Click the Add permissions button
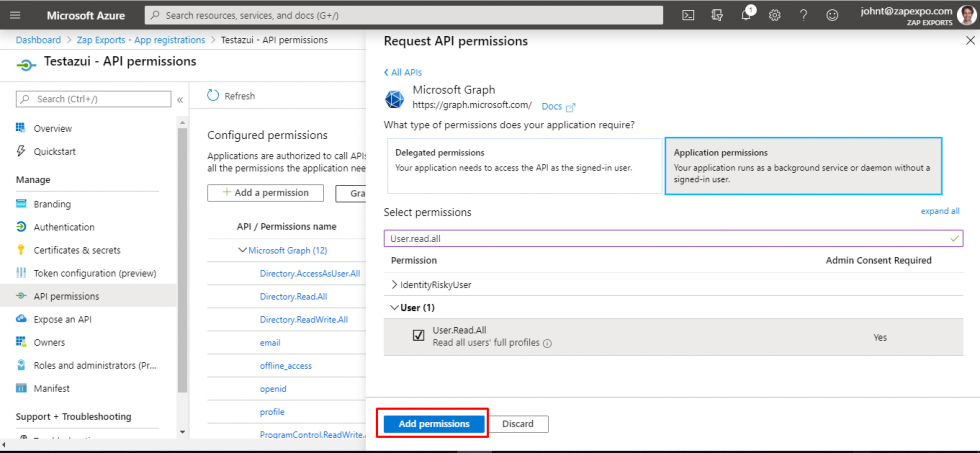This screenshot has height=453, width=980. tap(434, 424)
